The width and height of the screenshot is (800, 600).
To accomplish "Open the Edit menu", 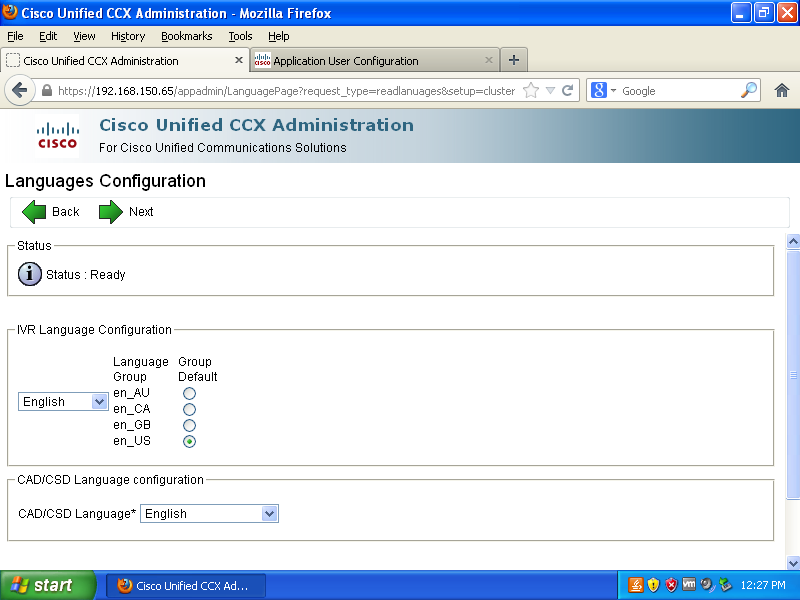I will coord(48,36).
